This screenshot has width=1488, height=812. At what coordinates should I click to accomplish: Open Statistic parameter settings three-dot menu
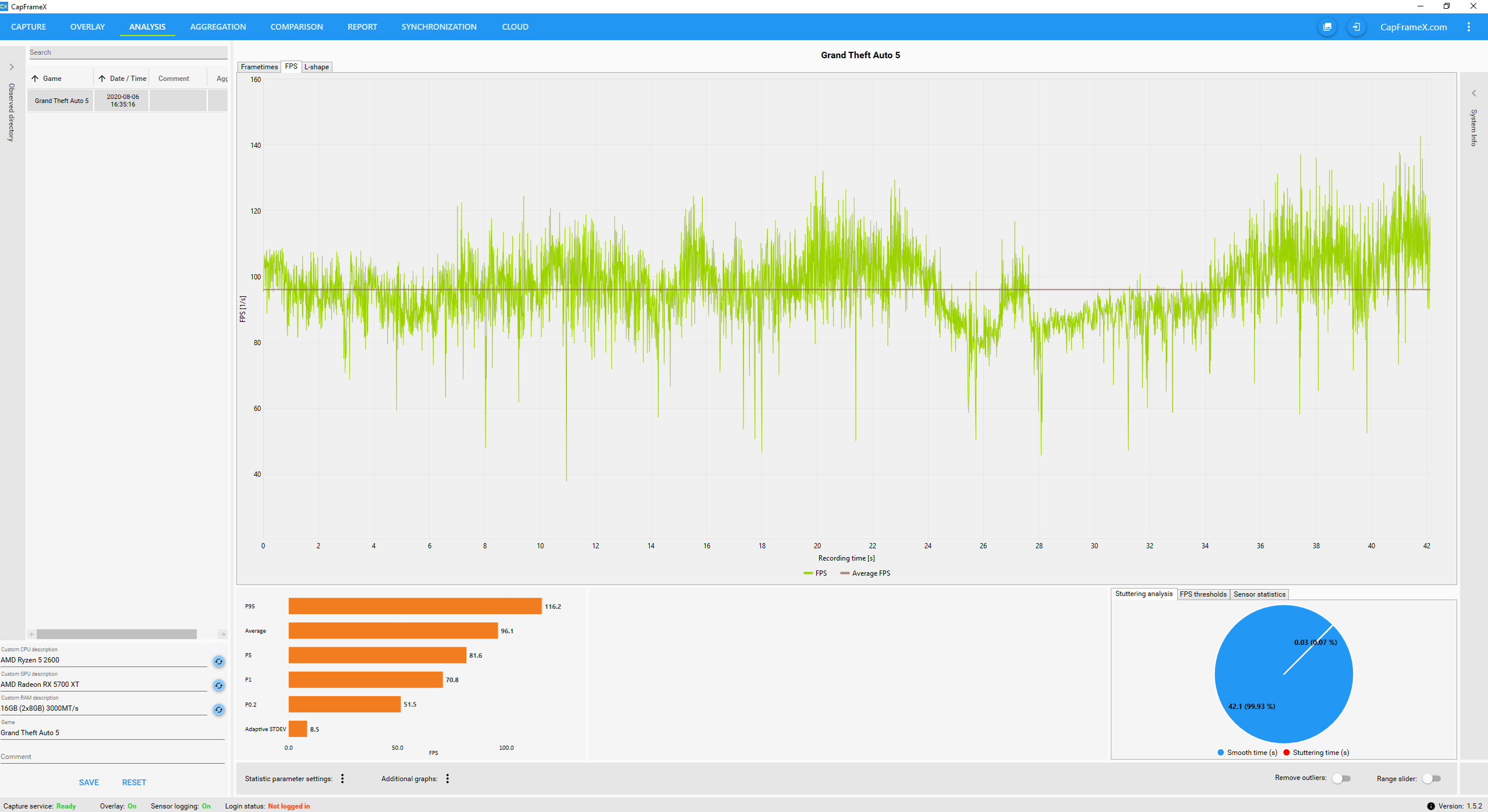(x=342, y=779)
